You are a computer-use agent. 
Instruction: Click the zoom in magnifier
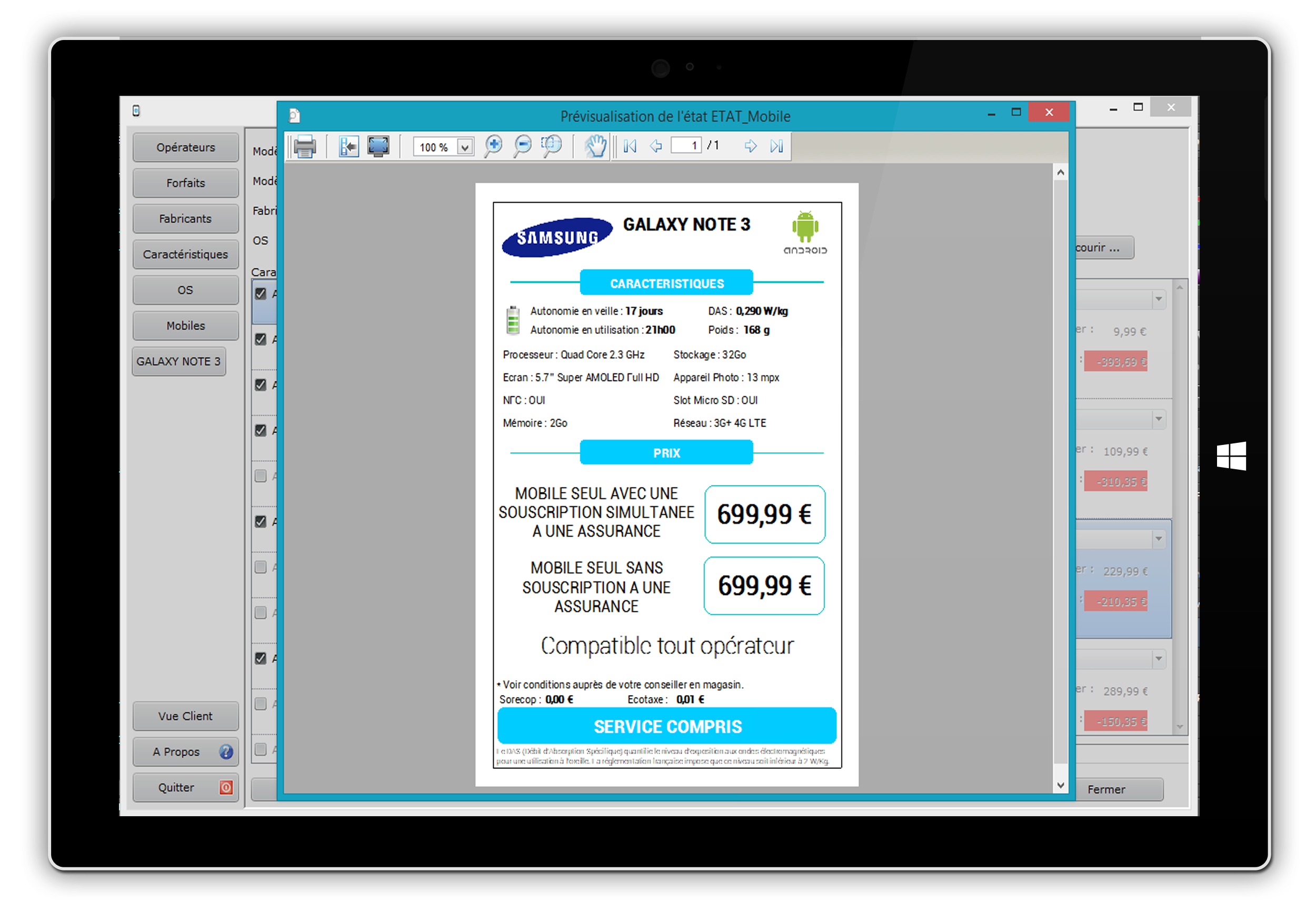coord(493,146)
